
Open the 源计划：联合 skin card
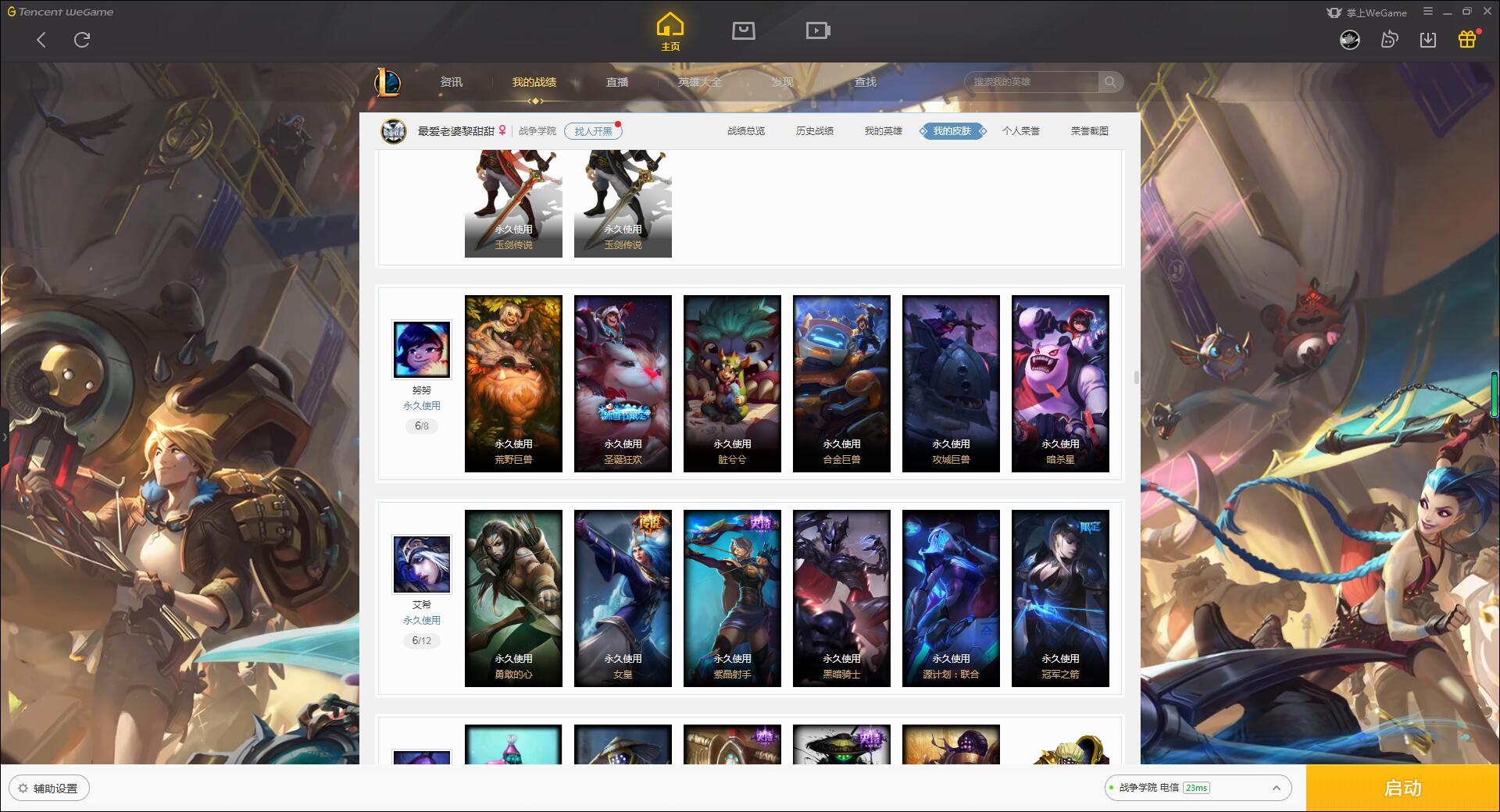click(951, 598)
